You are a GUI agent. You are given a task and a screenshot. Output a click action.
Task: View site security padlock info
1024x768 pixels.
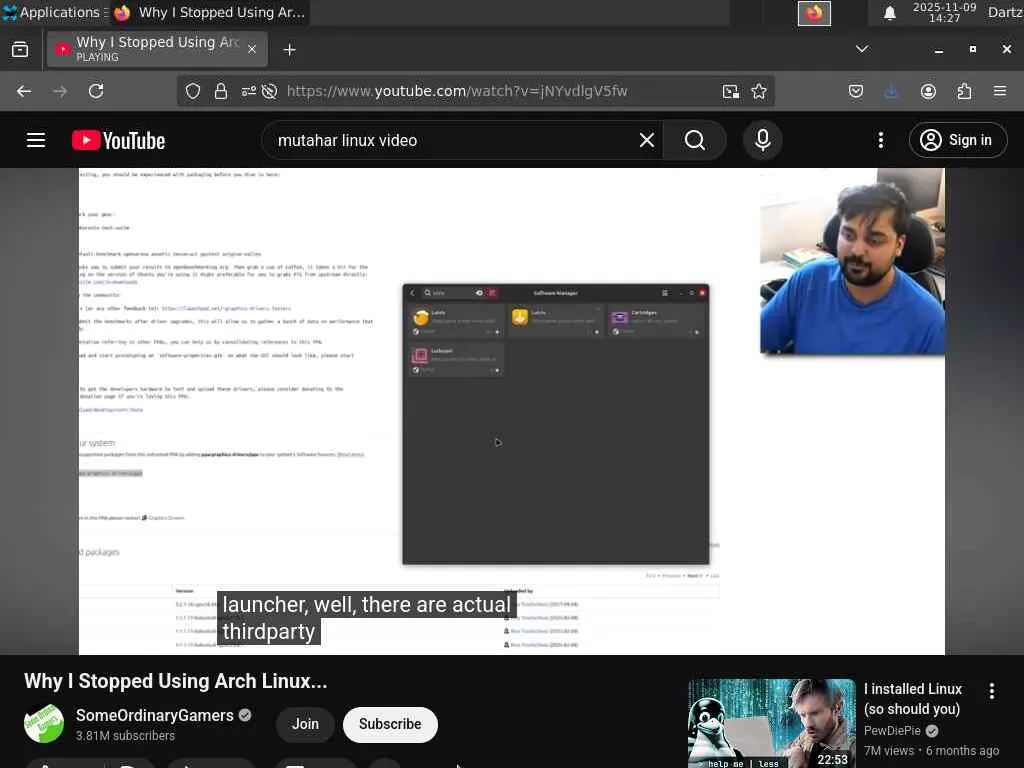tap(221, 91)
